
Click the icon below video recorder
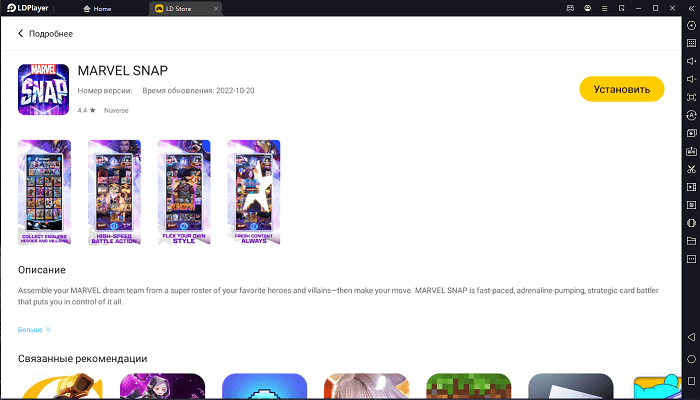click(x=691, y=205)
